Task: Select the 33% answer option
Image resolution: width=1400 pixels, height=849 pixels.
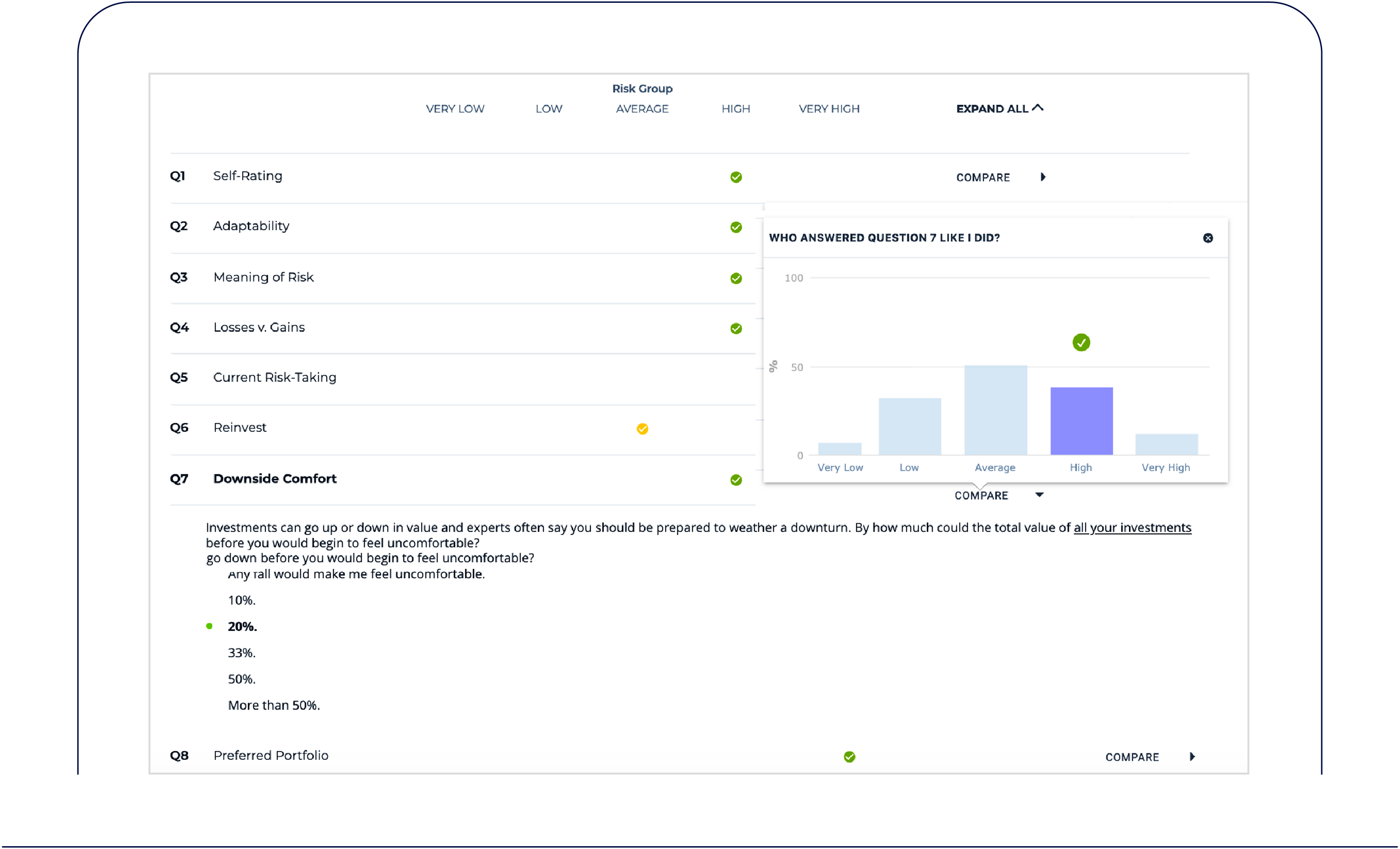Action: coord(241,652)
